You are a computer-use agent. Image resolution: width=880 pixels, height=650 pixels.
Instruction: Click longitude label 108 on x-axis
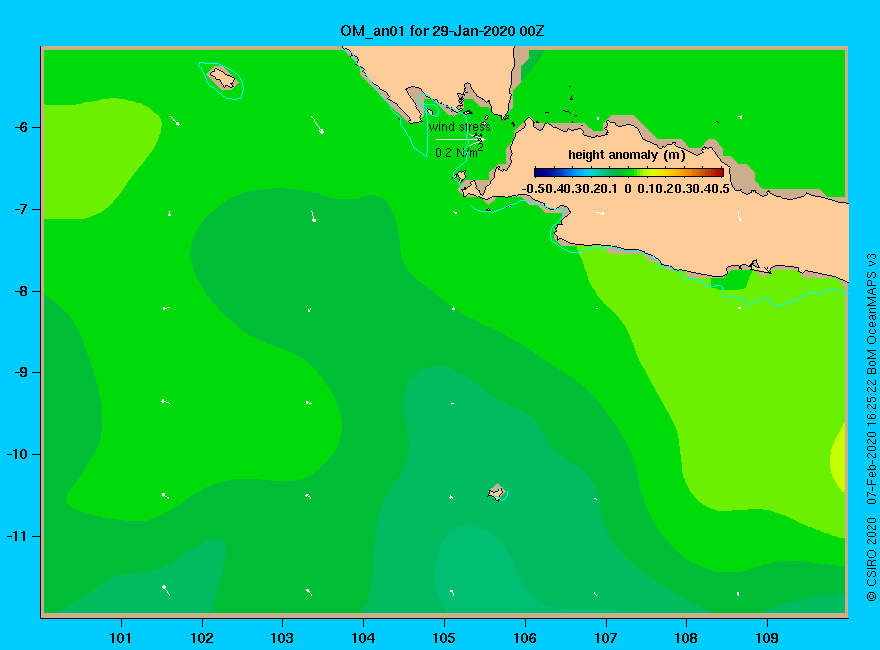[x=686, y=638]
